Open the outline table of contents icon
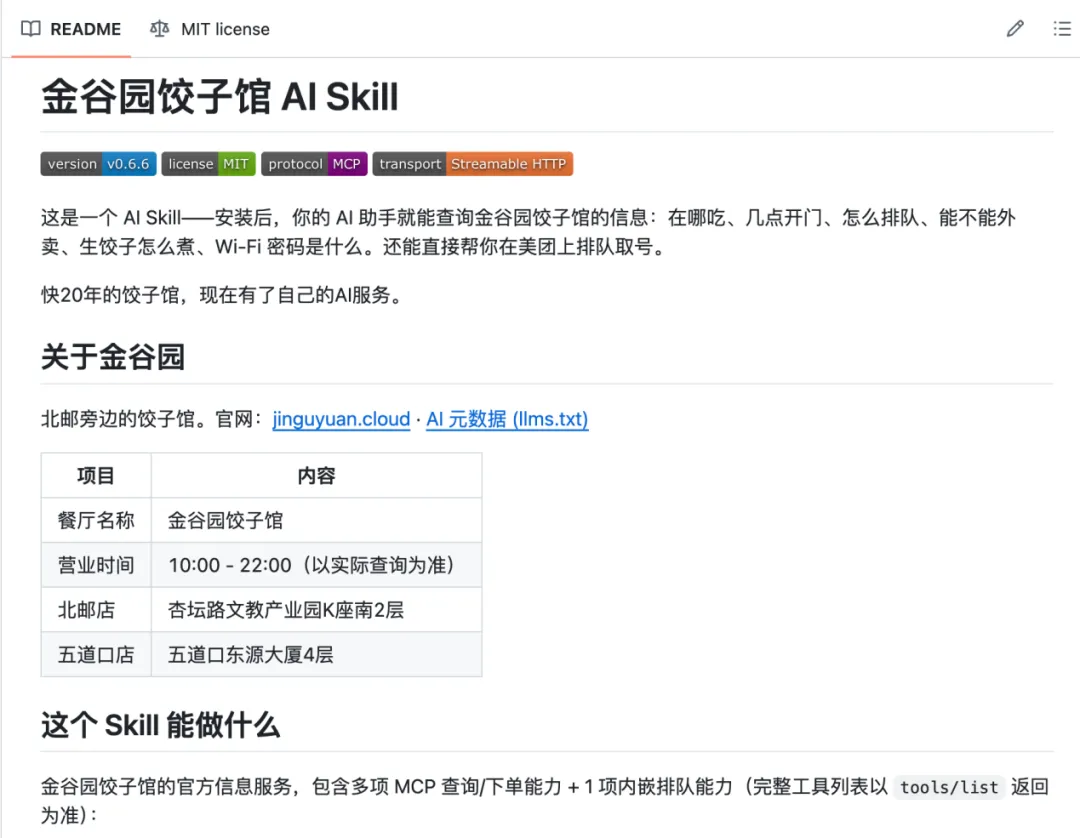 pyautogui.click(x=1061, y=29)
